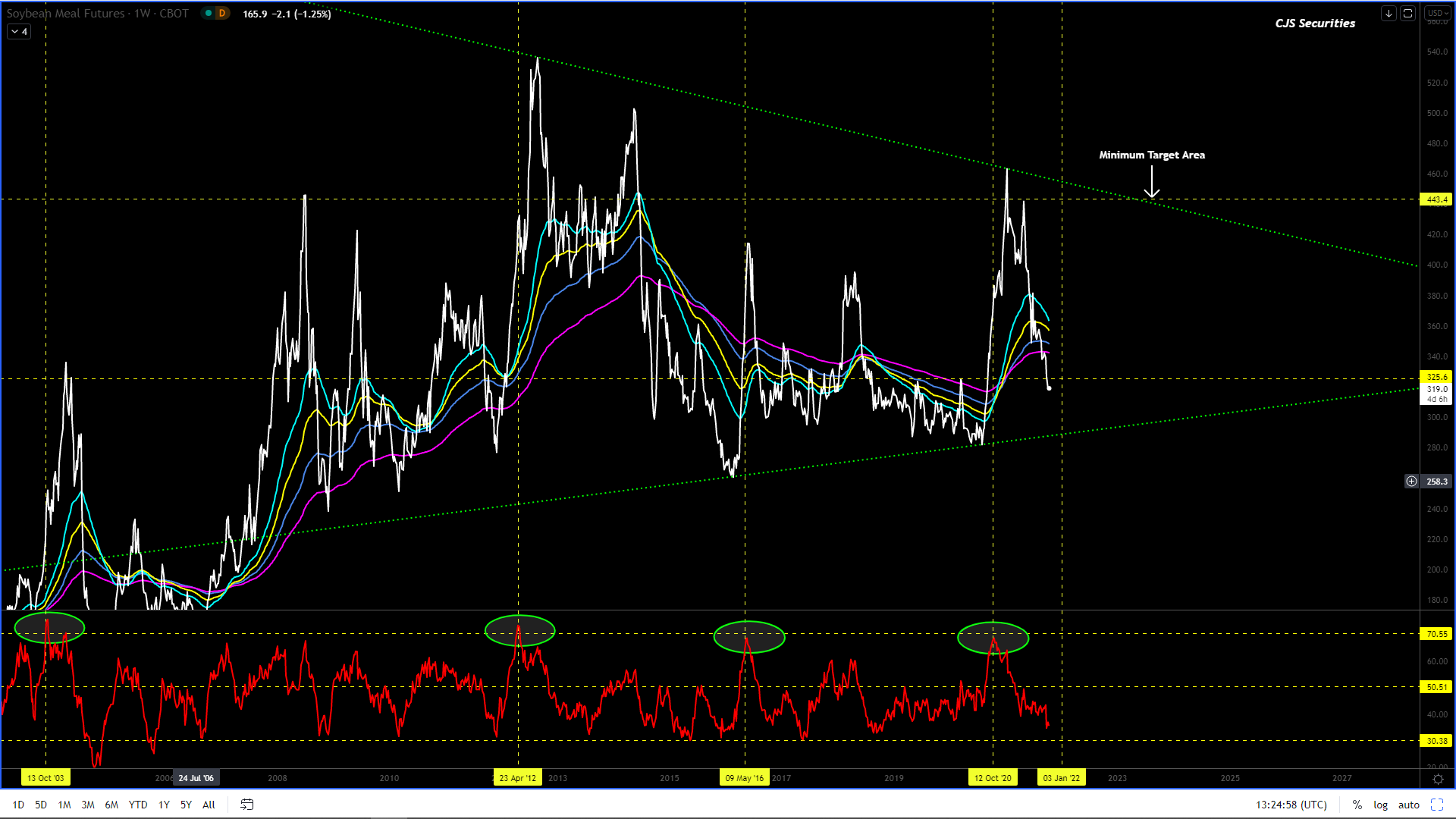The height and width of the screenshot is (819, 1456).
Task: Click green market status dot icon
Action: coord(208,14)
